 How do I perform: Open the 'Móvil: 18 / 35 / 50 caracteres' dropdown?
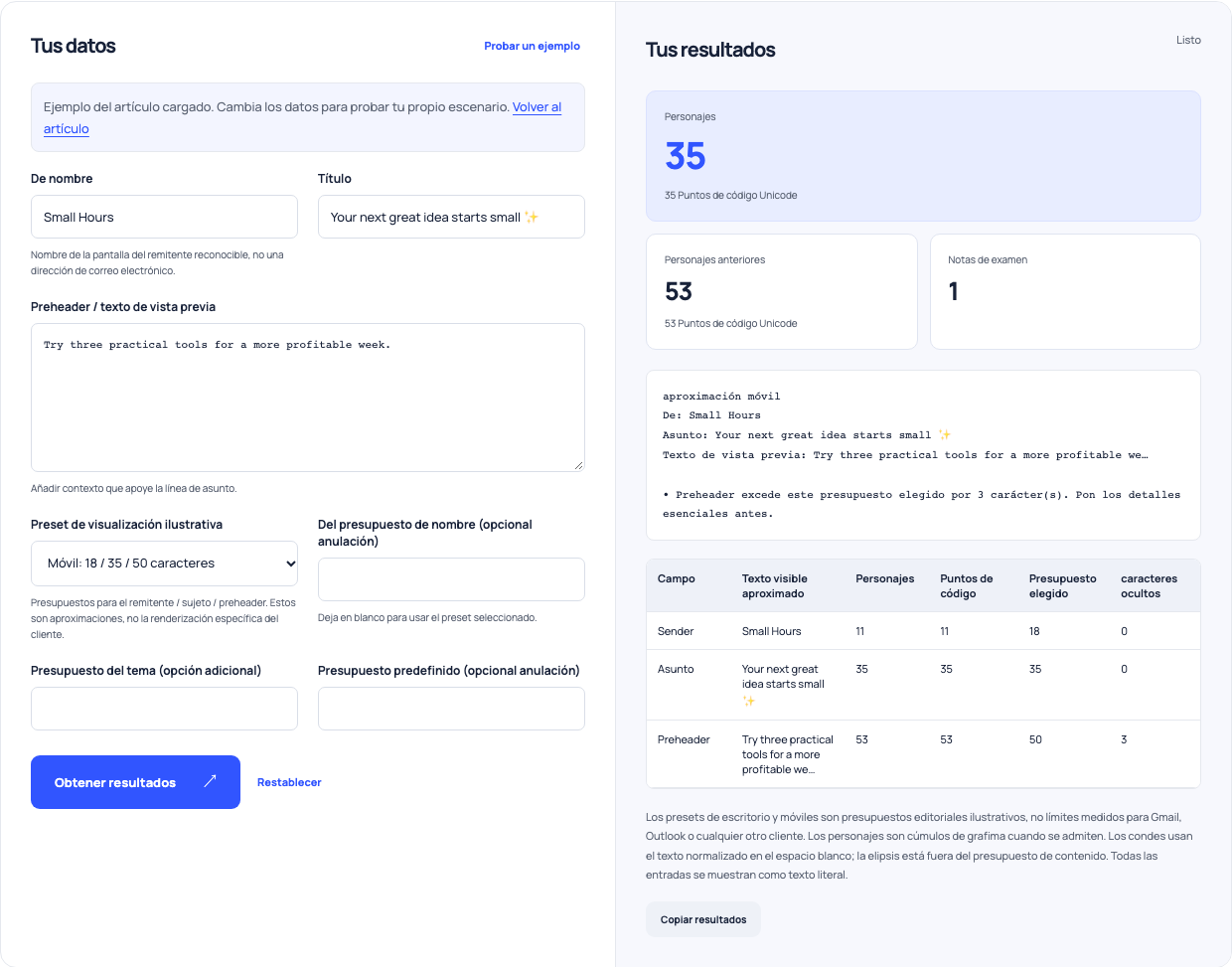tap(164, 564)
